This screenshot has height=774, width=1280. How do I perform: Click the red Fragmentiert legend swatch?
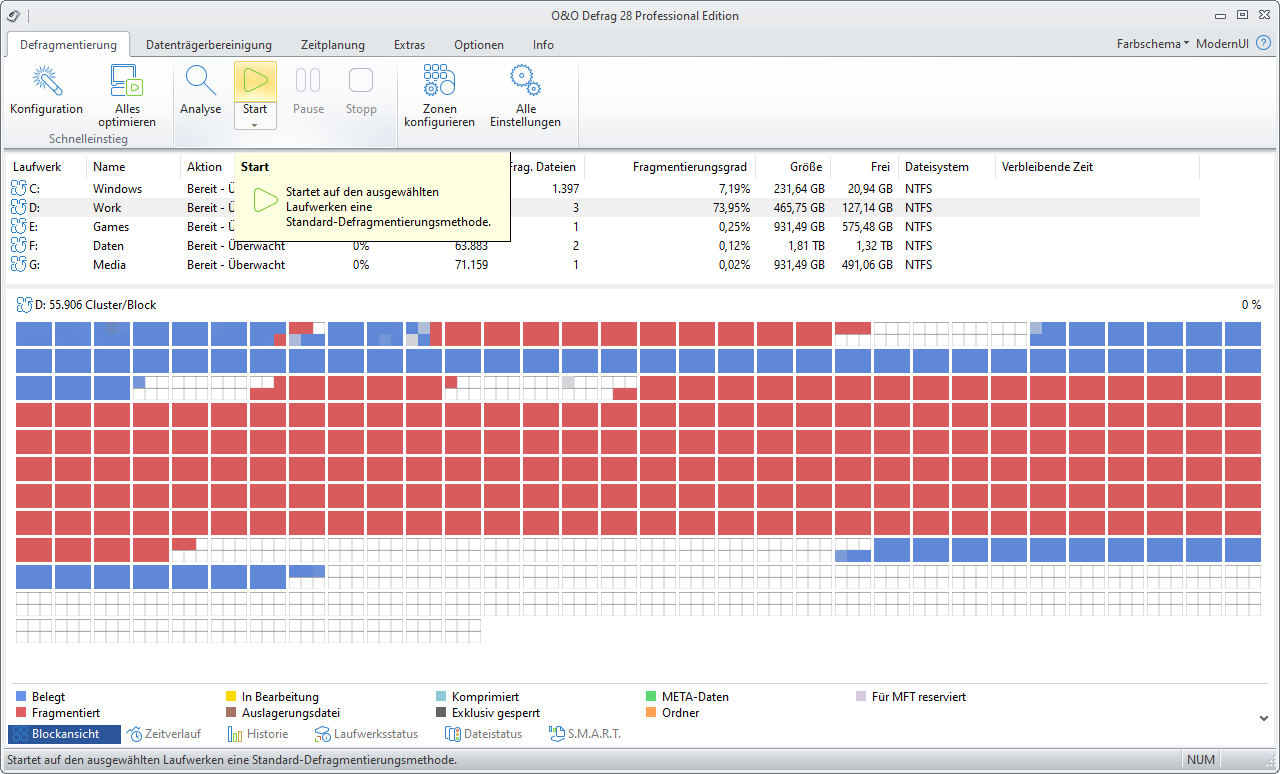[x=21, y=713]
